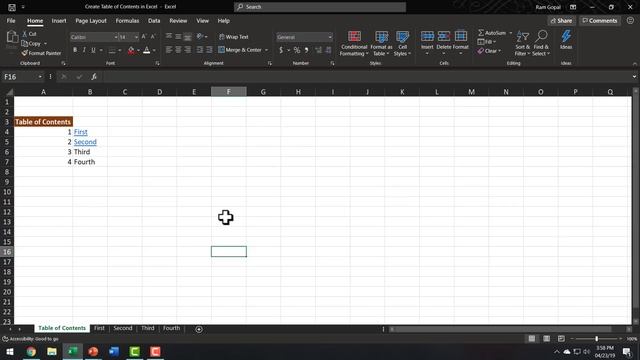Toggle Italic formatting
The height and width of the screenshot is (360, 640).
[84, 50]
